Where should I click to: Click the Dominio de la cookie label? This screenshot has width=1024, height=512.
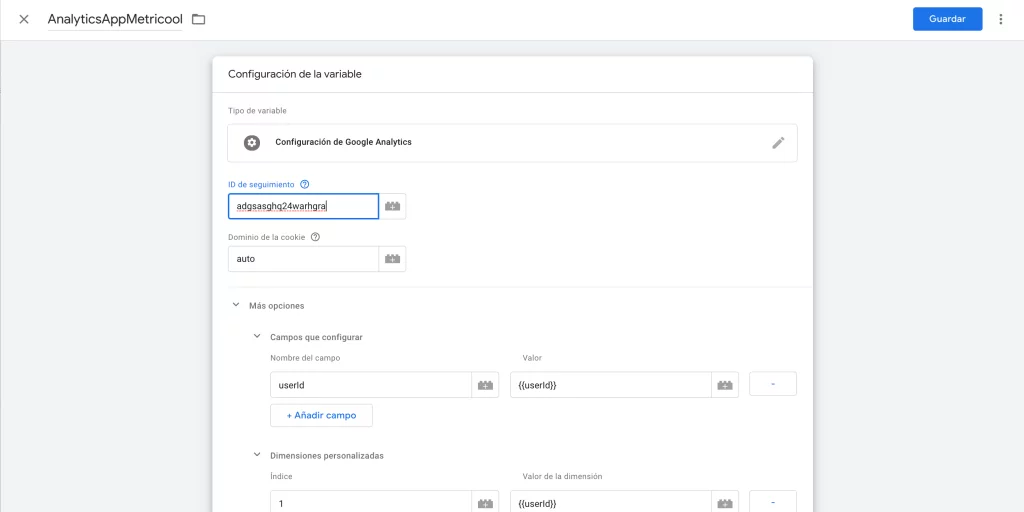(x=266, y=238)
